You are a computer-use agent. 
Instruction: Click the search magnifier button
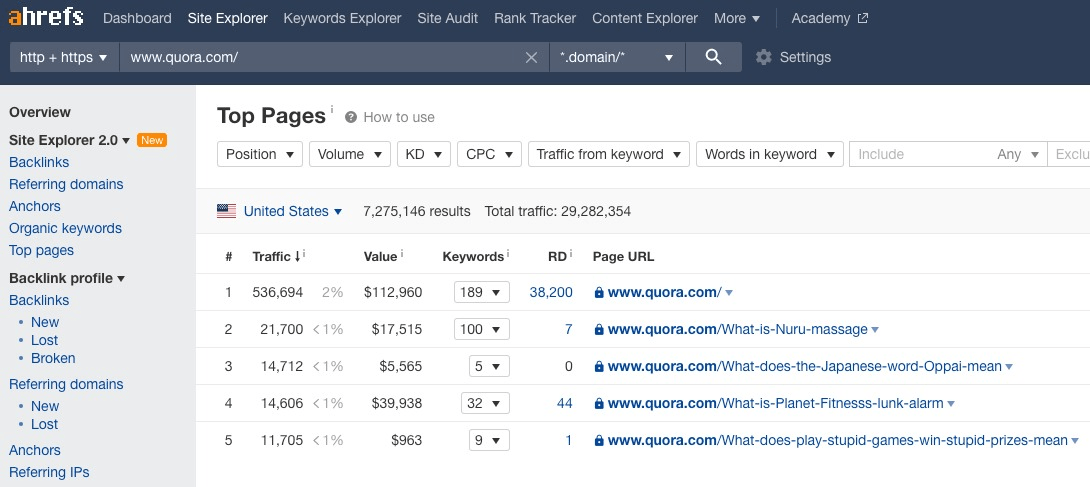click(x=713, y=57)
